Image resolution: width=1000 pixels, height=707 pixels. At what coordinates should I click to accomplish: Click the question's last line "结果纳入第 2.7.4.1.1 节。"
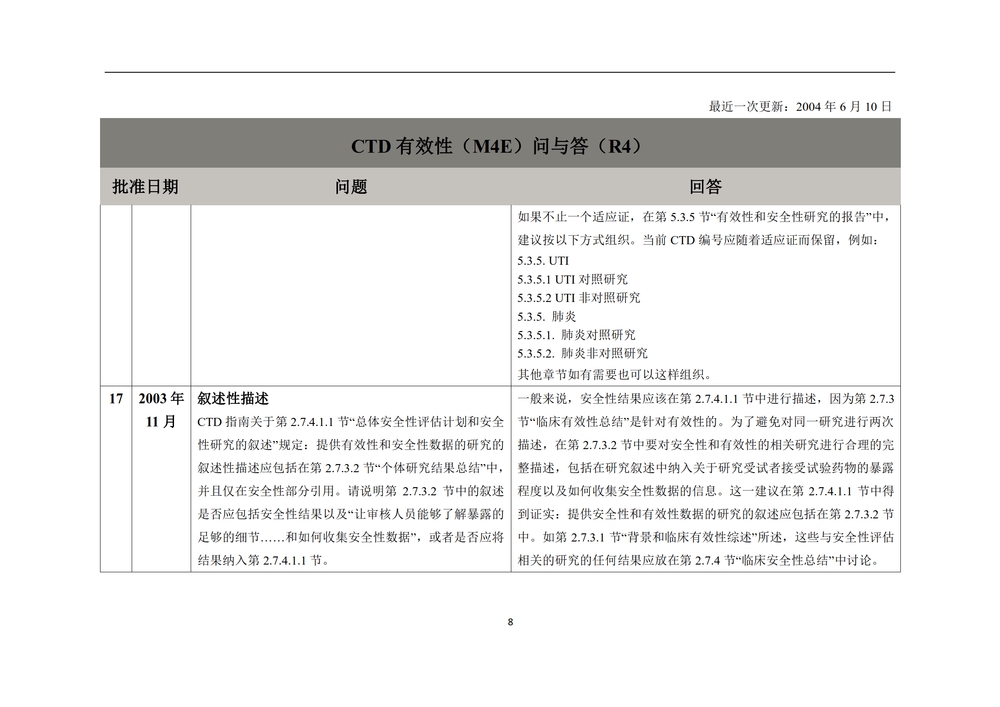(261, 561)
